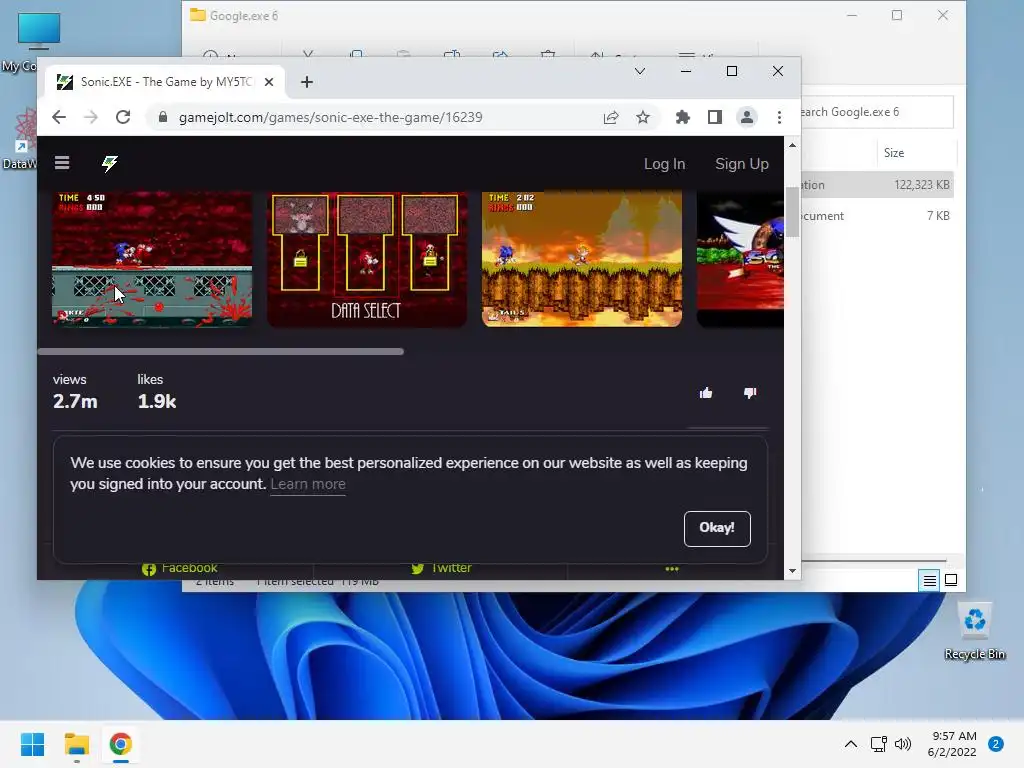Click Log In on Game Jolt
Image resolution: width=1024 pixels, height=768 pixels.
point(664,164)
